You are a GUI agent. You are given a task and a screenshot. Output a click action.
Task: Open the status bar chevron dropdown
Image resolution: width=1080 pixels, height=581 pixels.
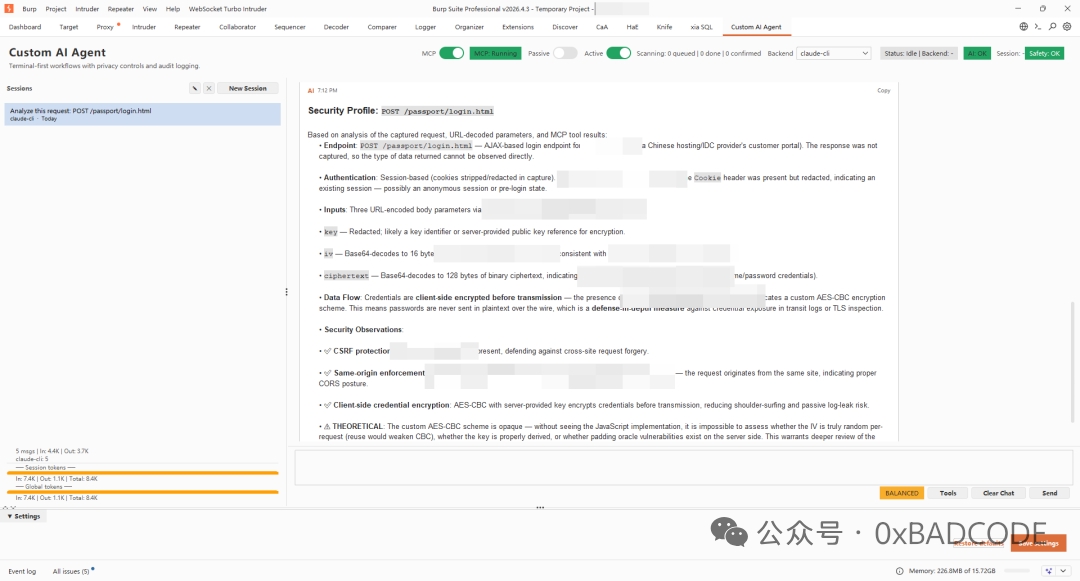pyautogui.click(x=1063, y=571)
